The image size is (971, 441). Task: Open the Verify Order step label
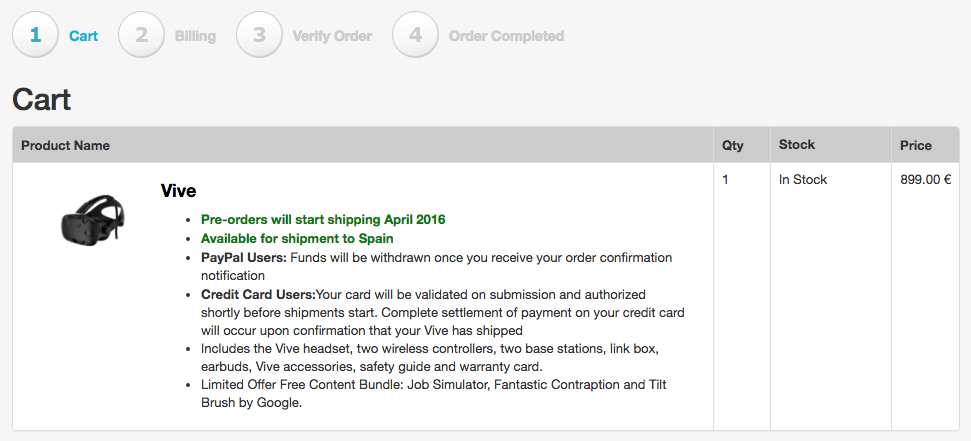pos(332,36)
